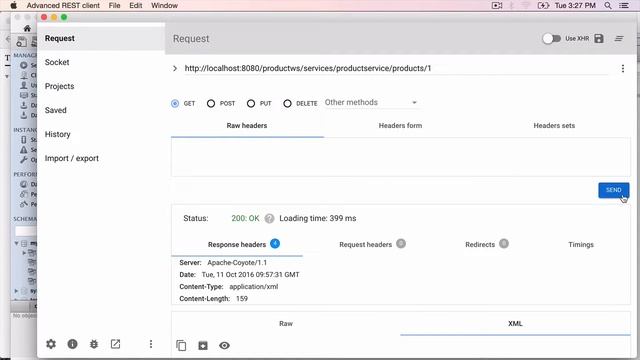Click the Content-Length value '159'
The height and width of the screenshot is (360, 640).
(242, 299)
